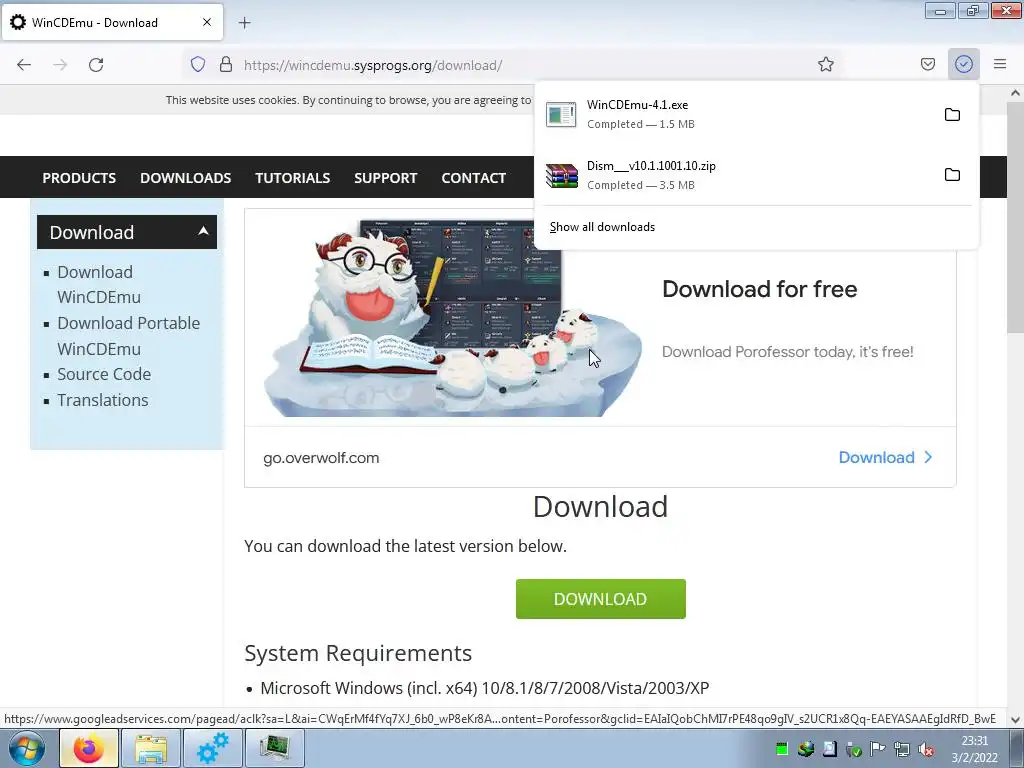Open the Translations sidebar link
The image size is (1024, 768).
tap(103, 400)
